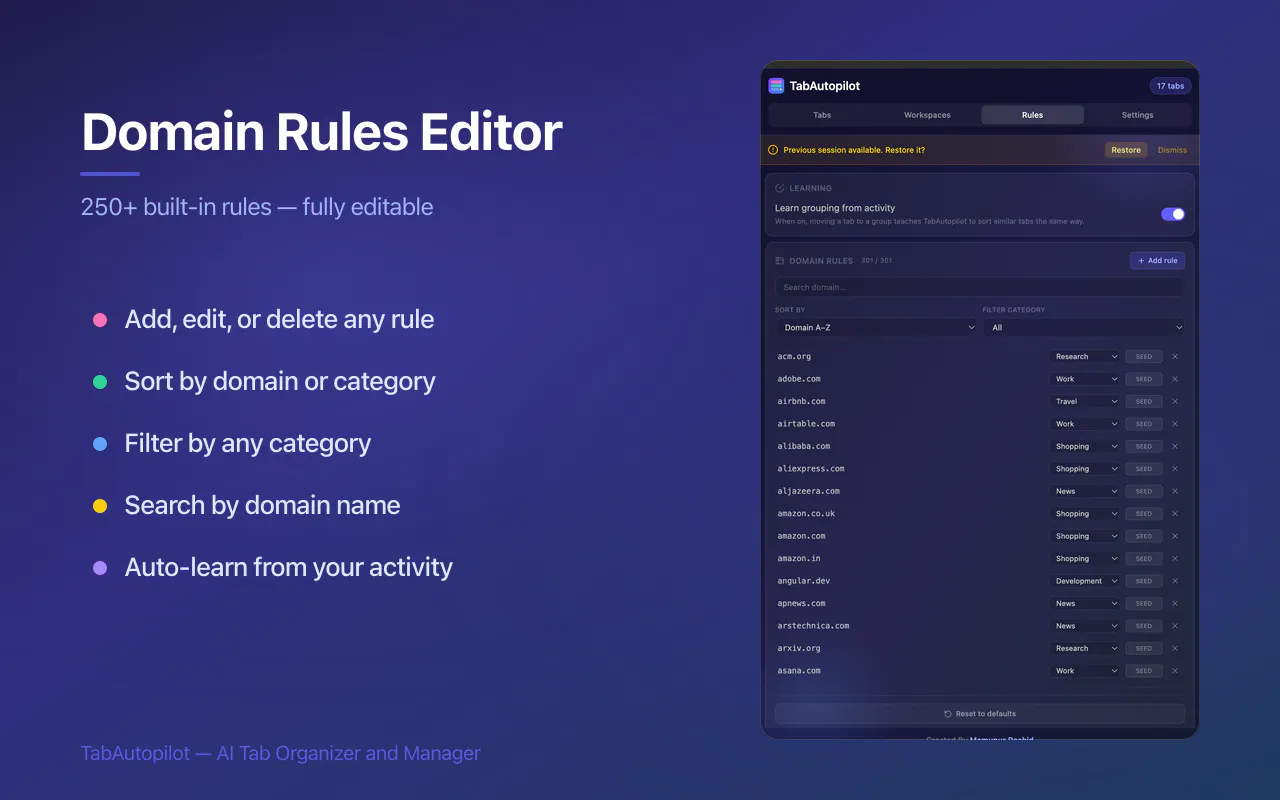The image size is (1280, 800).
Task: Open category dropdown for alibaba.com
Action: [1085, 447]
